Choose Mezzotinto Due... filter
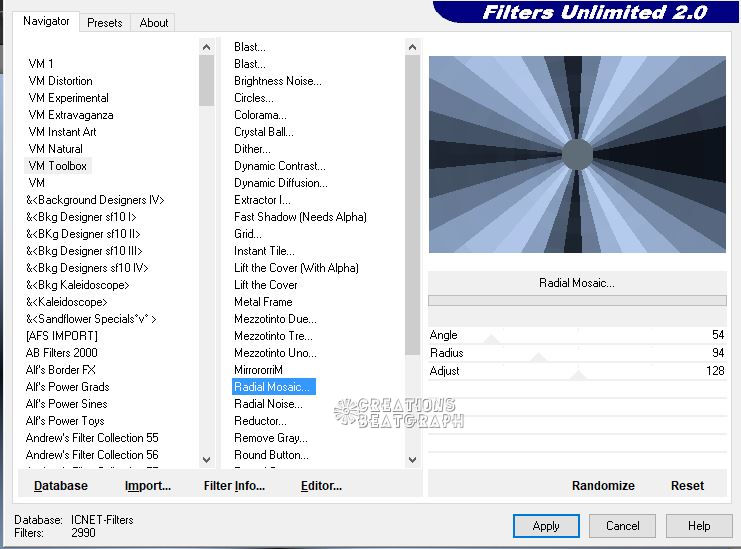Viewport: 741px width, 549px height. 276,319
